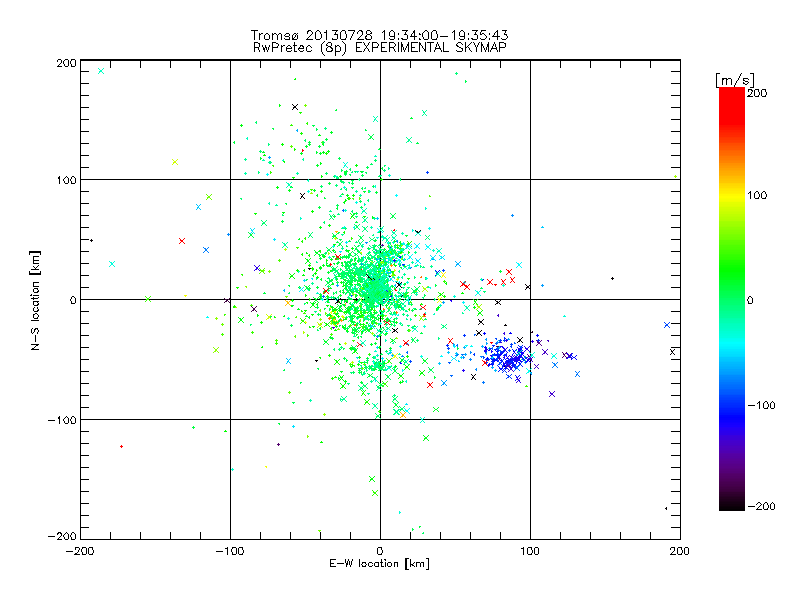Image resolution: width=800 pixels, height=600 pixels.
Task: Click the colorbar tick label '100'
Action: [x=757, y=195]
